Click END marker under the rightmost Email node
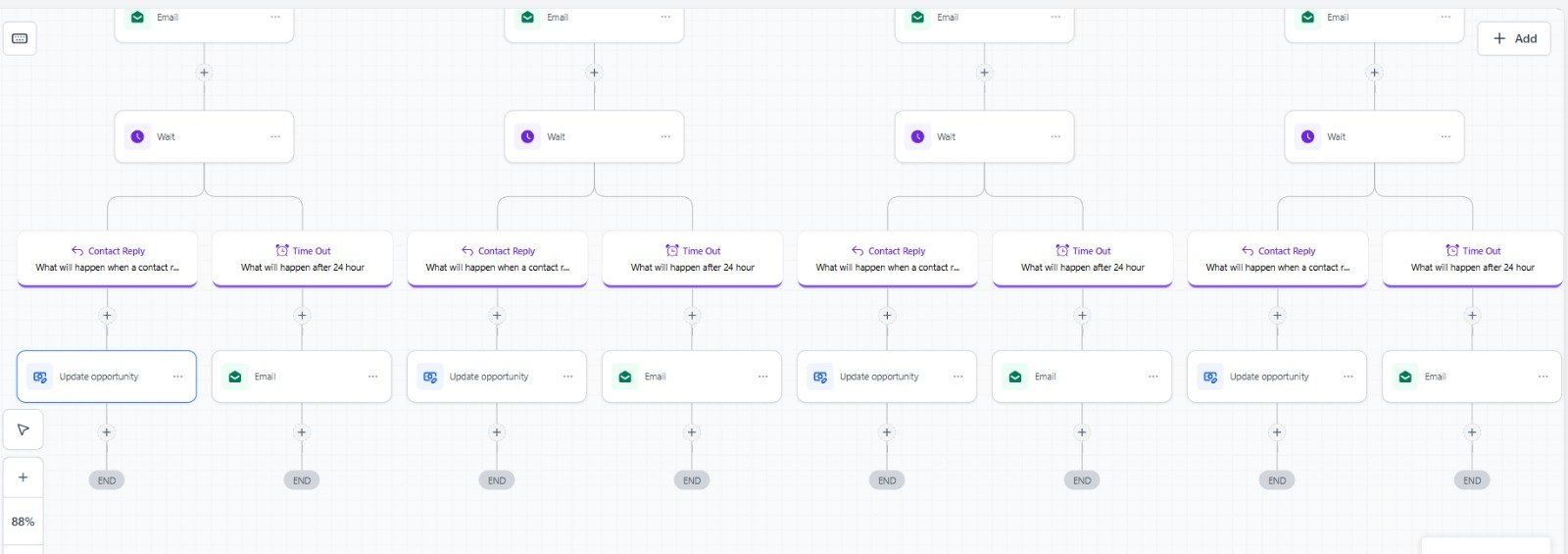This screenshot has width=1568, height=554. pyautogui.click(x=1472, y=480)
